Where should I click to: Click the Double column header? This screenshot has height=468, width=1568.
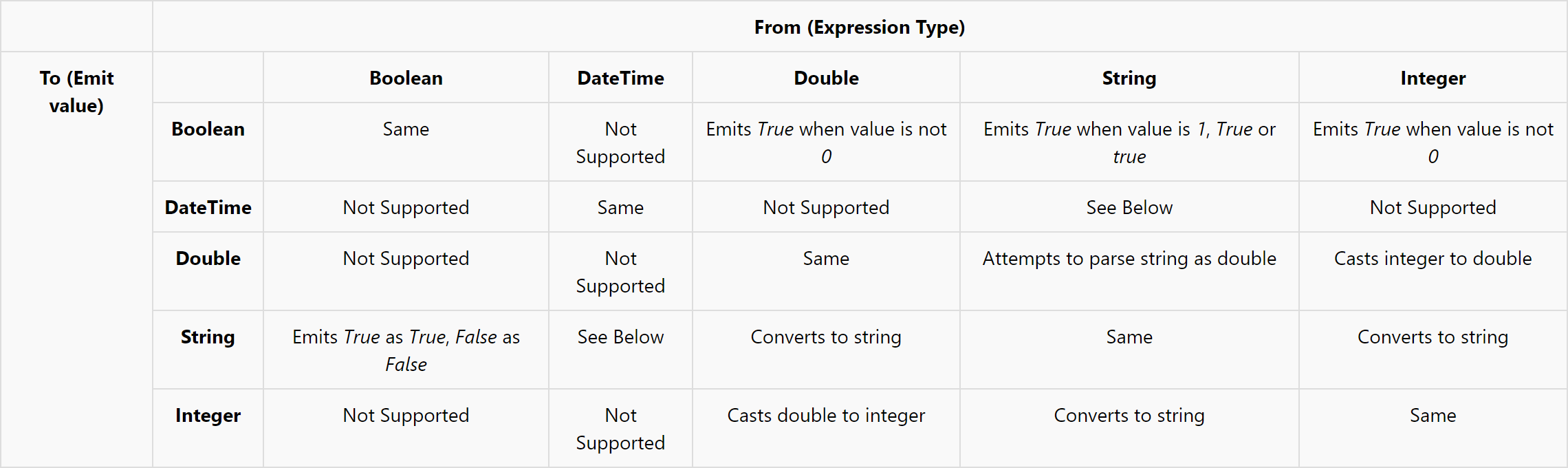(826, 78)
